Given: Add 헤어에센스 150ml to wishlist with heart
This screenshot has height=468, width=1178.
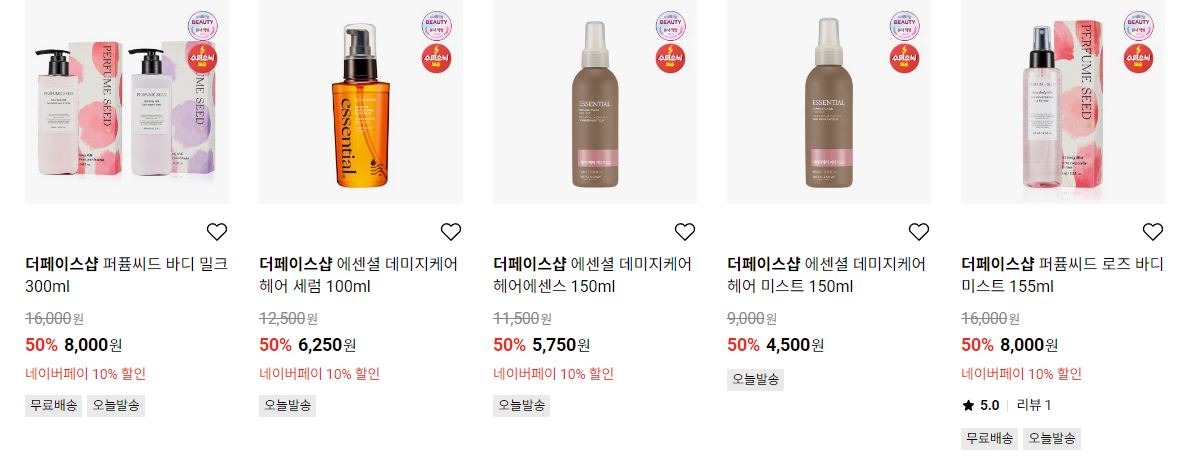Looking at the screenshot, I should pos(684,232).
